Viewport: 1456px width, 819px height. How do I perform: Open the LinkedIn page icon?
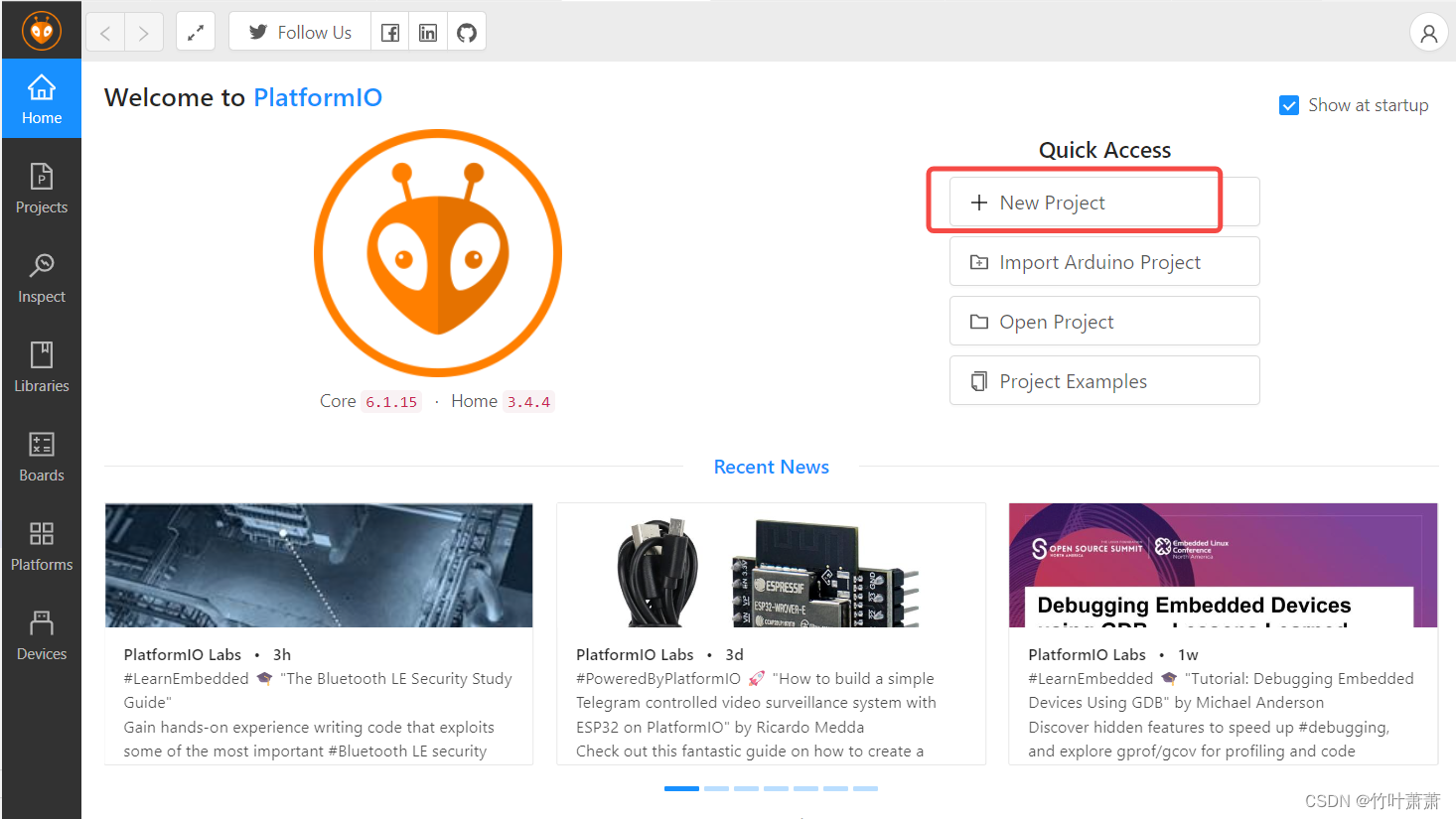point(428,33)
